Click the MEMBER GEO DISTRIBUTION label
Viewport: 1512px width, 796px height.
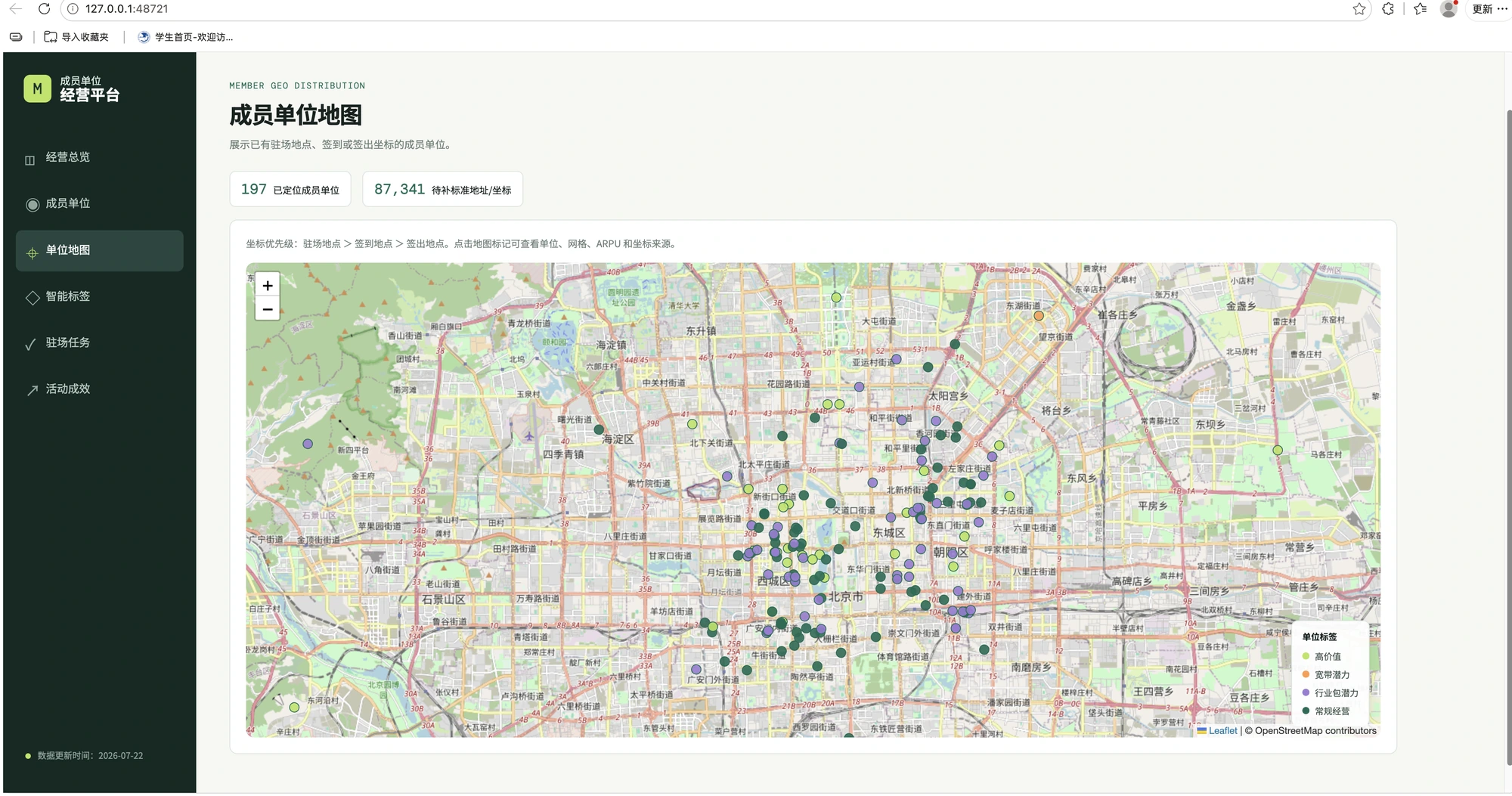297,85
